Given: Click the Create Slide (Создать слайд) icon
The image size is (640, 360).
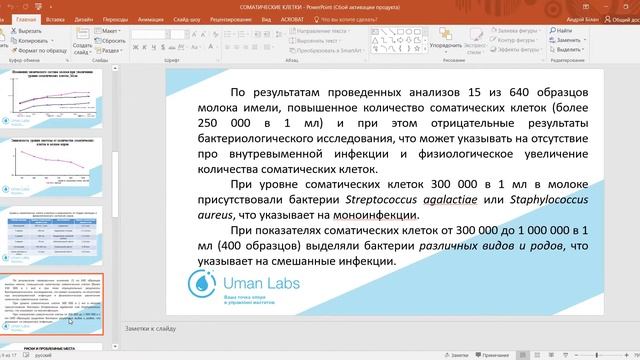Looking at the screenshot, I should tap(82, 34).
